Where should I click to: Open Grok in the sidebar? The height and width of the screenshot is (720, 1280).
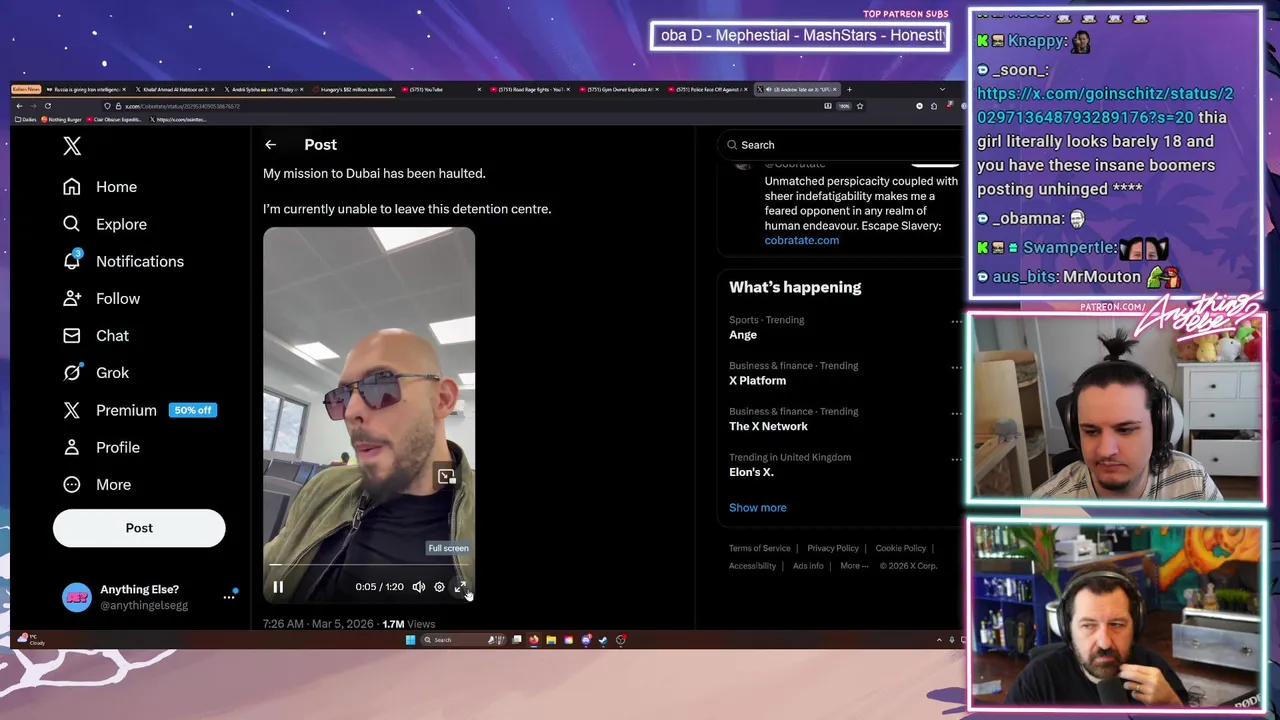coord(96,372)
